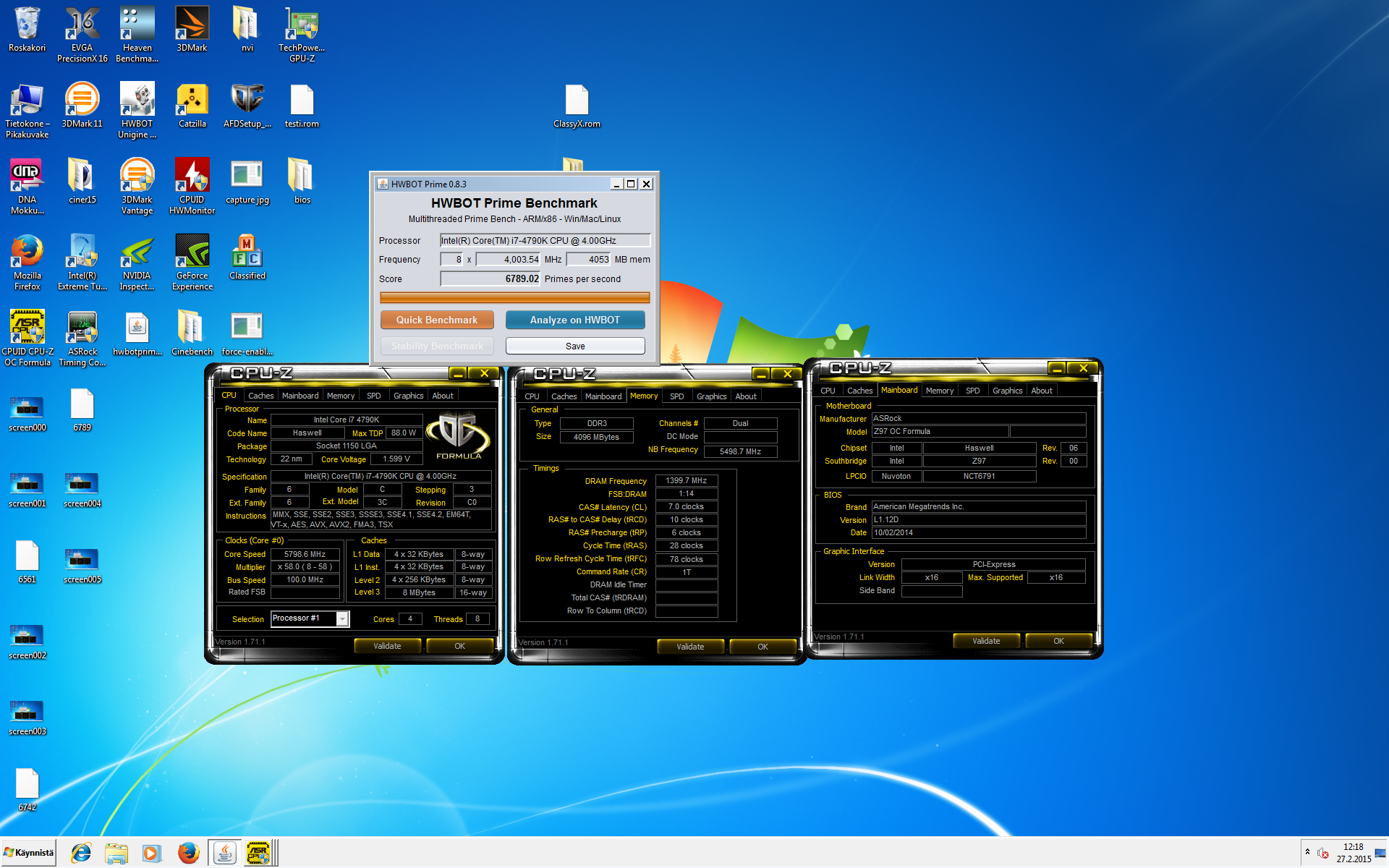
Task: Click the Core Speed value 5798.6 MHz
Action: [305, 554]
